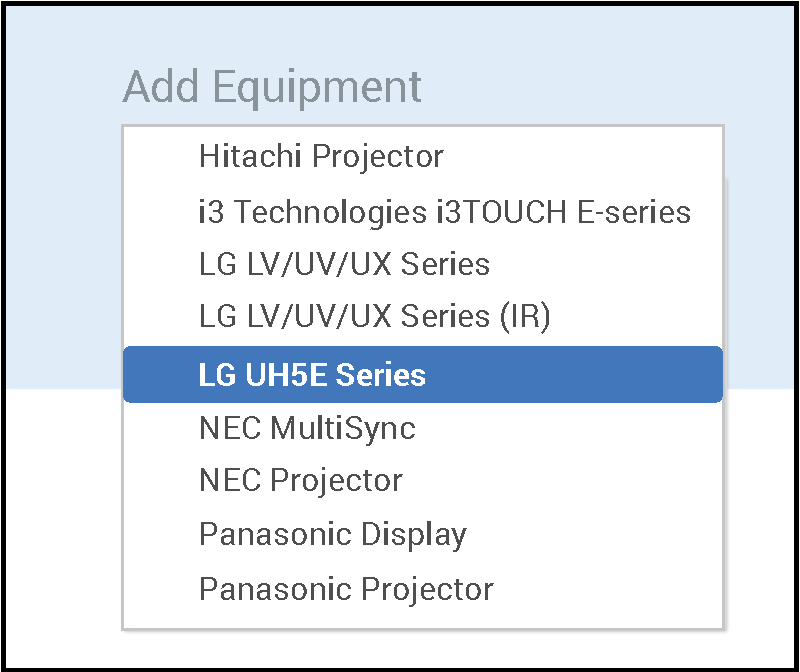Add an NEC Projector device

(300, 481)
